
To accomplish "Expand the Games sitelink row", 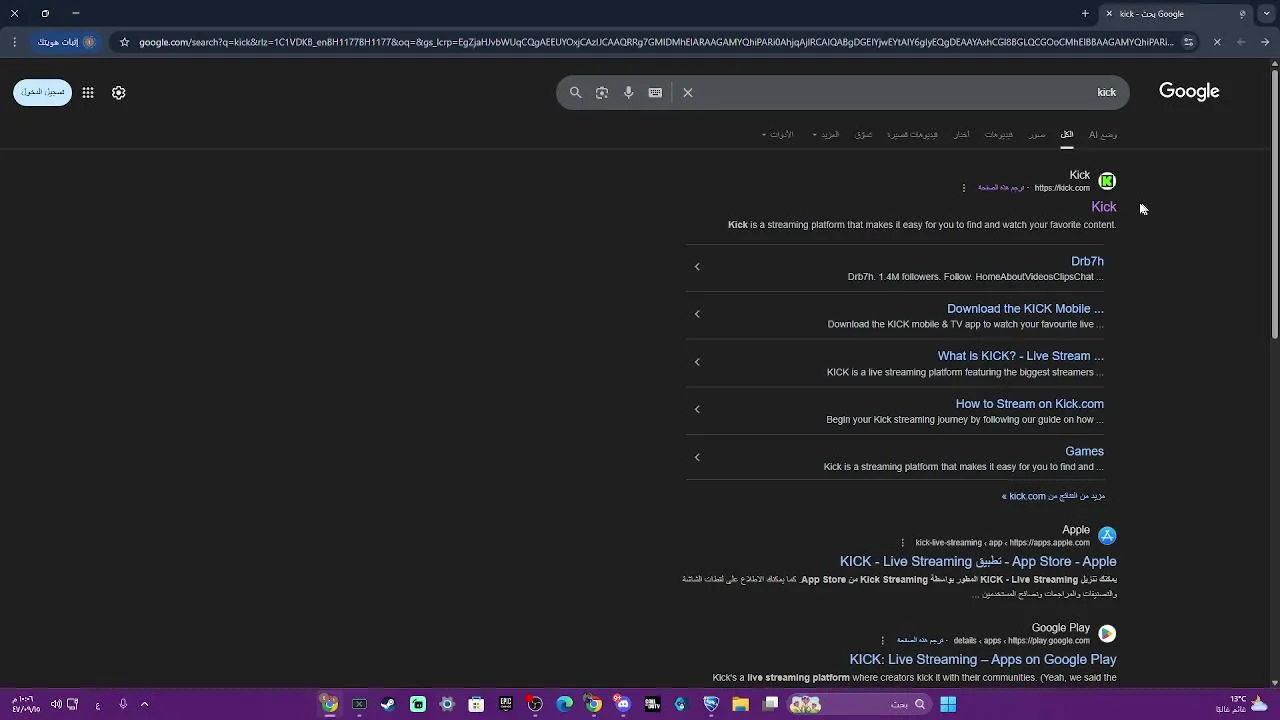I will click(x=697, y=457).
